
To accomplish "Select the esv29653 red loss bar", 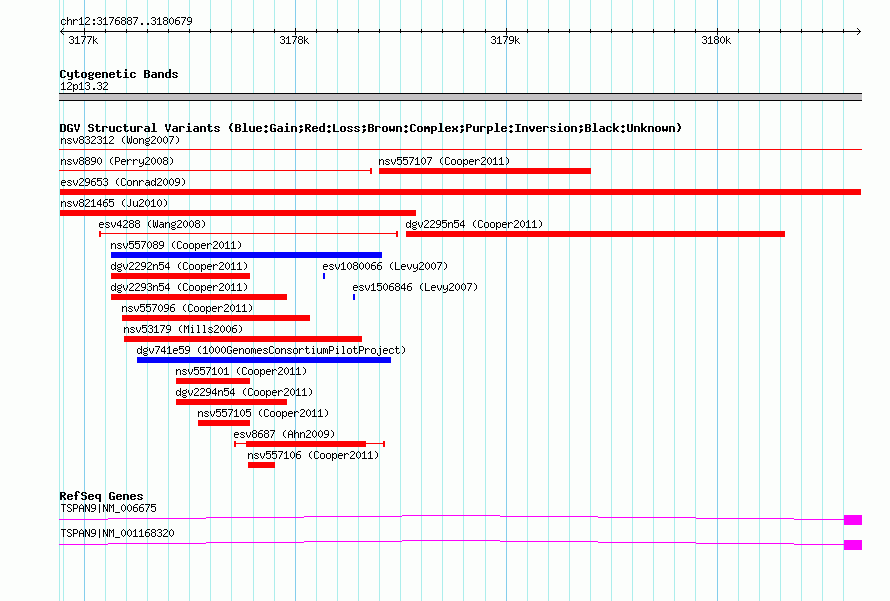I will 460,192.
